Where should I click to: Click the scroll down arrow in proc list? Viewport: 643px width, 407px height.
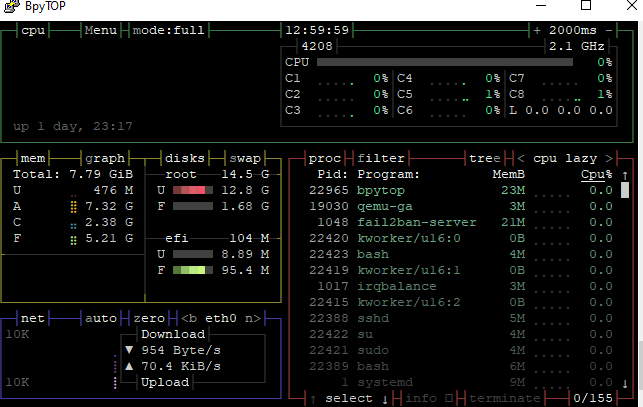point(625,384)
